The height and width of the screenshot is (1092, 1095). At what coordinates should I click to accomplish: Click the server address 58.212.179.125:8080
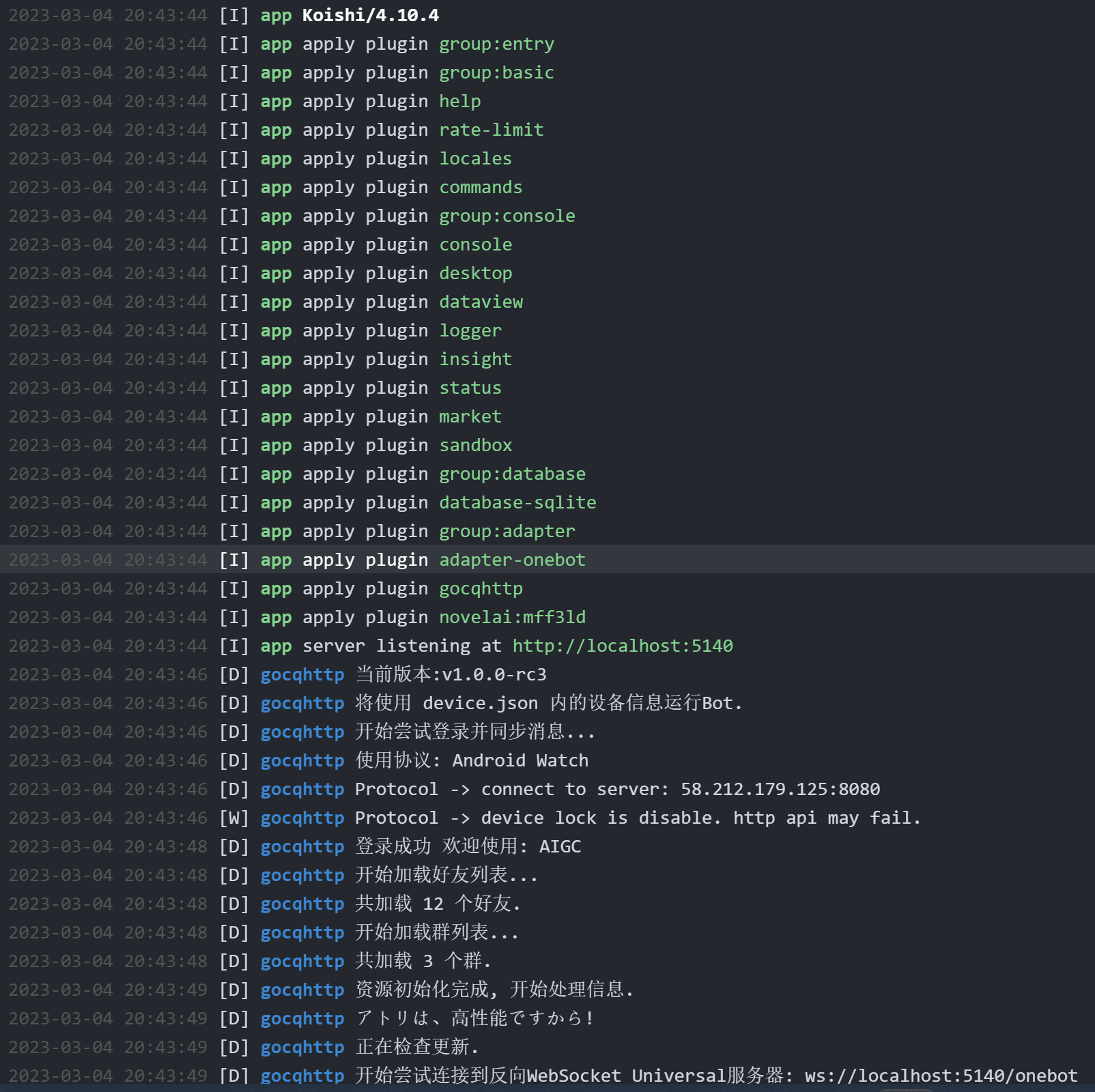pyautogui.click(x=780, y=789)
